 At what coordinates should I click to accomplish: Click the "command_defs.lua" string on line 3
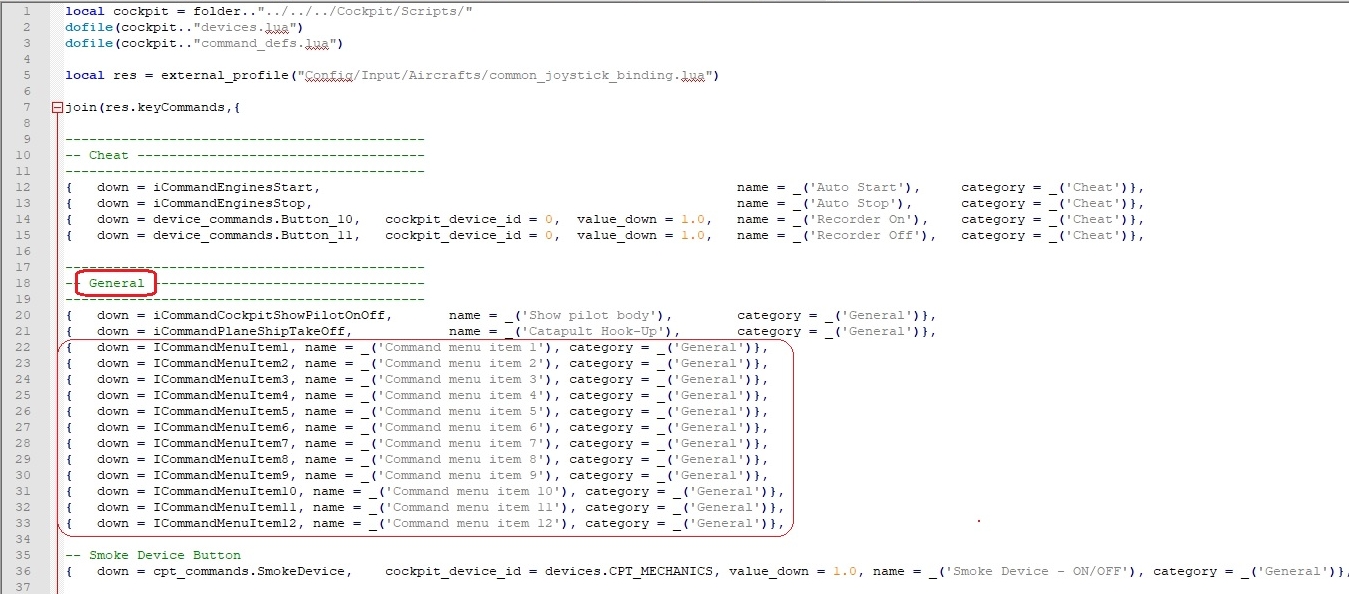click(265, 43)
